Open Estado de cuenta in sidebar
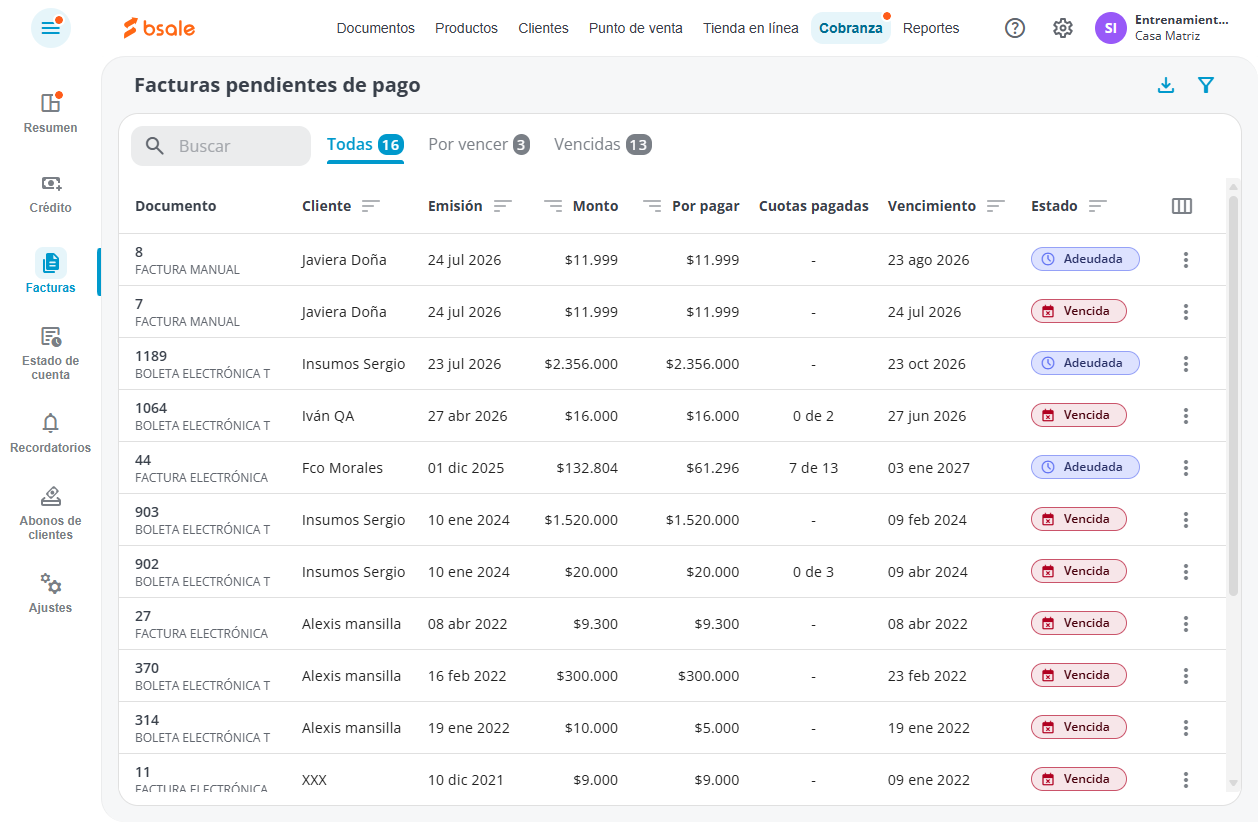The image size is (1258, 822). point(51,353)
